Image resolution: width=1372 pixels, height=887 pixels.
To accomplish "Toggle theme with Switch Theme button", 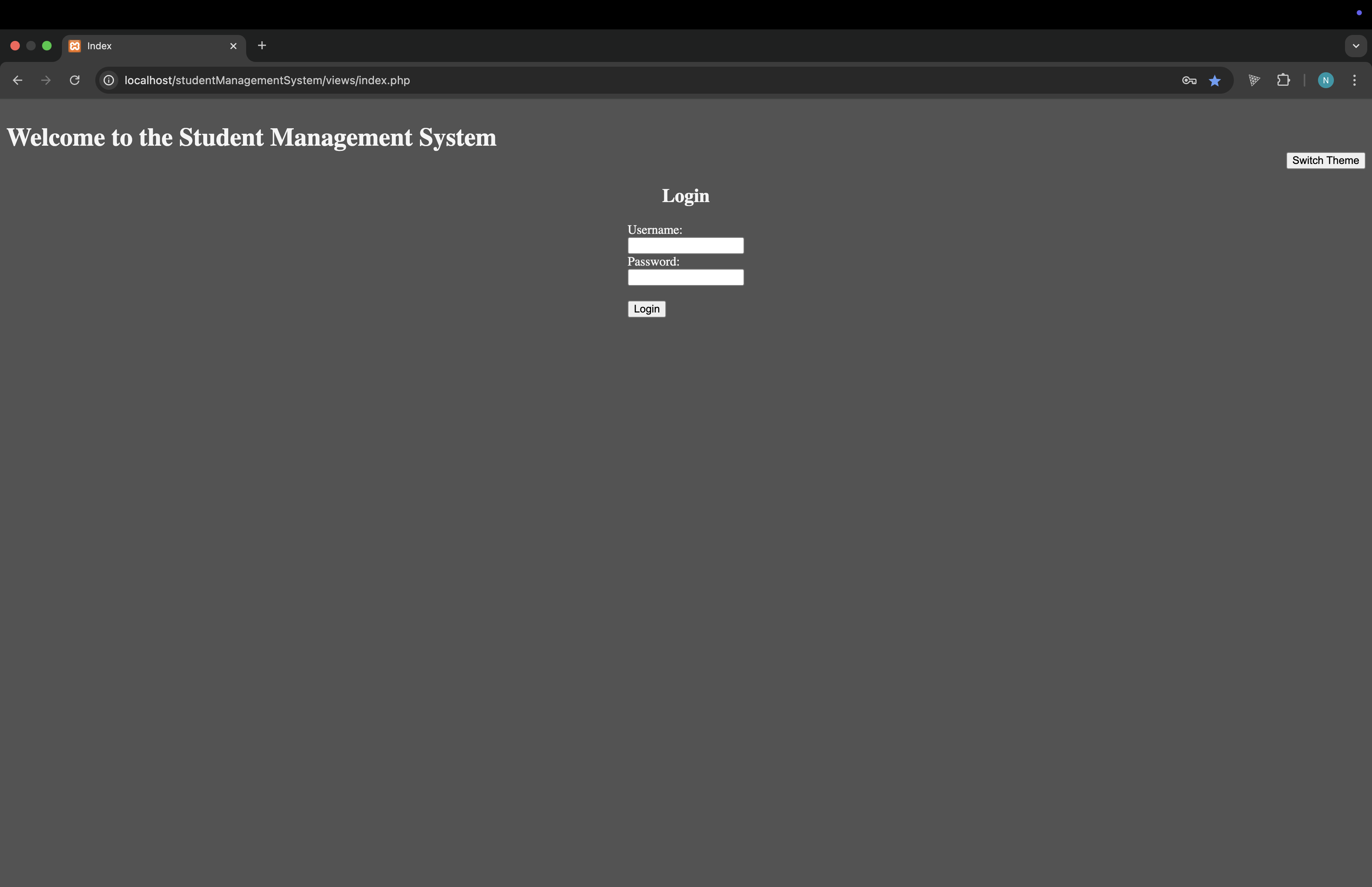I will 1325,160.
